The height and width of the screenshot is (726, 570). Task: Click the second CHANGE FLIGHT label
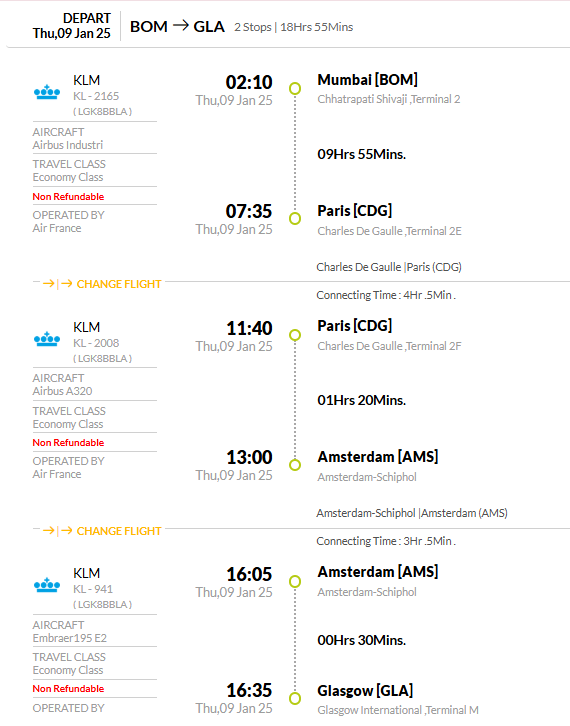[x=119, y=531]
